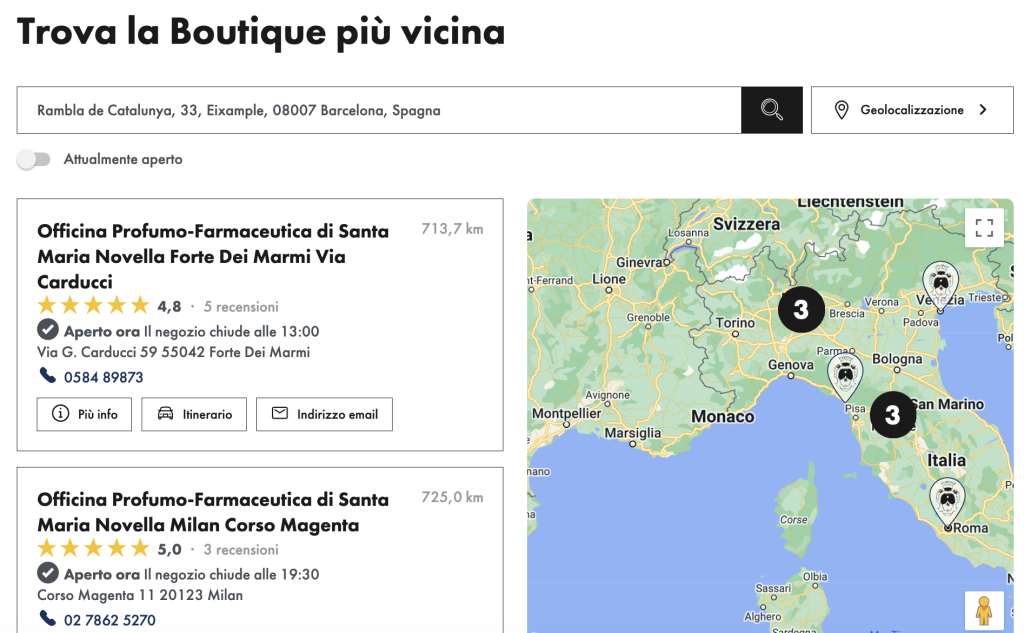Click the San Marino label on the map
The image size is (1024, 633).
[x=947, y=404]
